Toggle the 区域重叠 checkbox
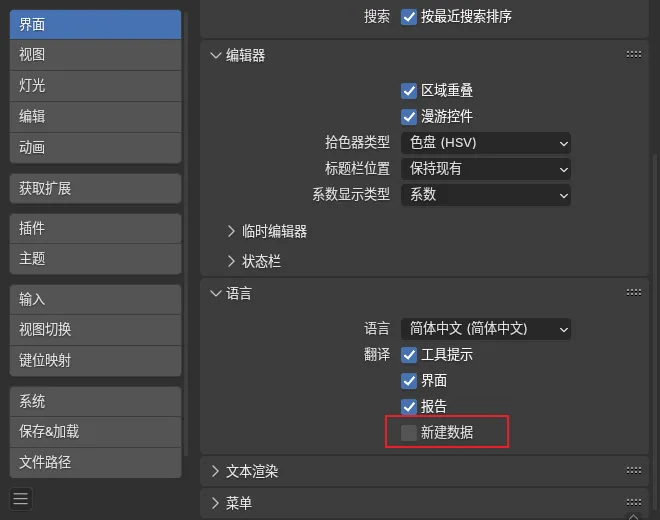Viewport: 660px width, 520px height. (409, 91)
